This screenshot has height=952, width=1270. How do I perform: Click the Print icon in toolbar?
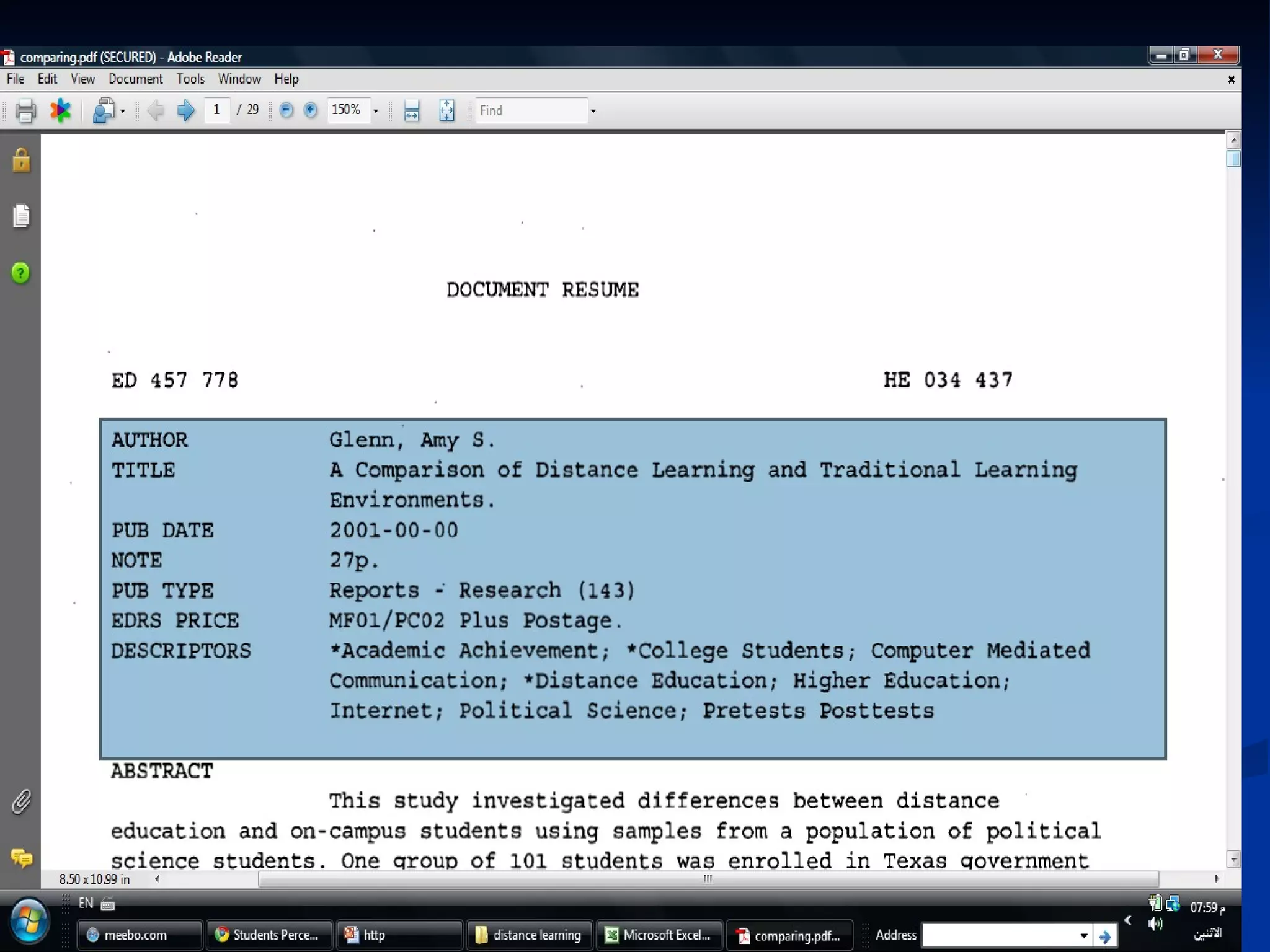25,111
